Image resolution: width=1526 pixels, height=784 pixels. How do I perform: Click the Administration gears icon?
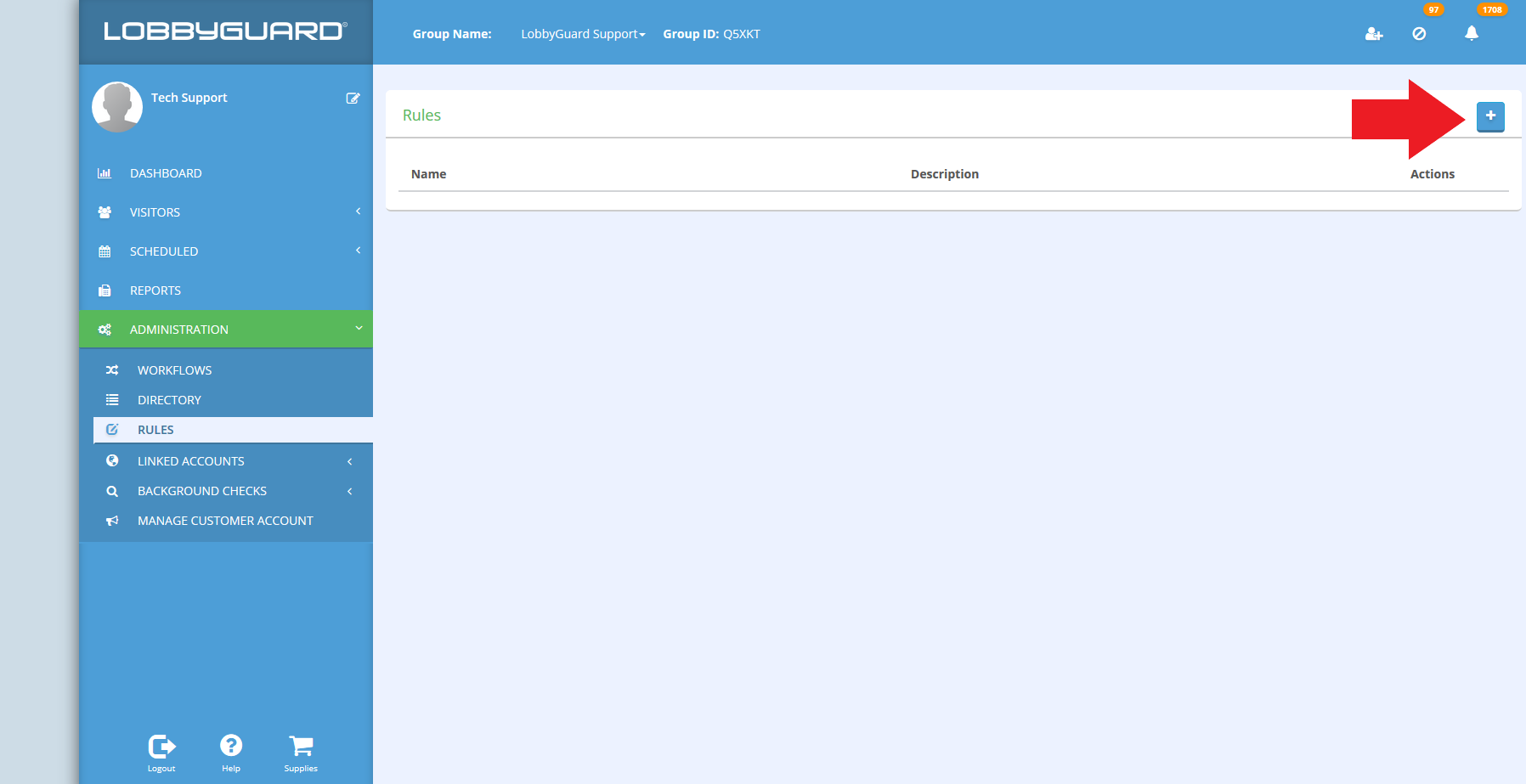105,330
